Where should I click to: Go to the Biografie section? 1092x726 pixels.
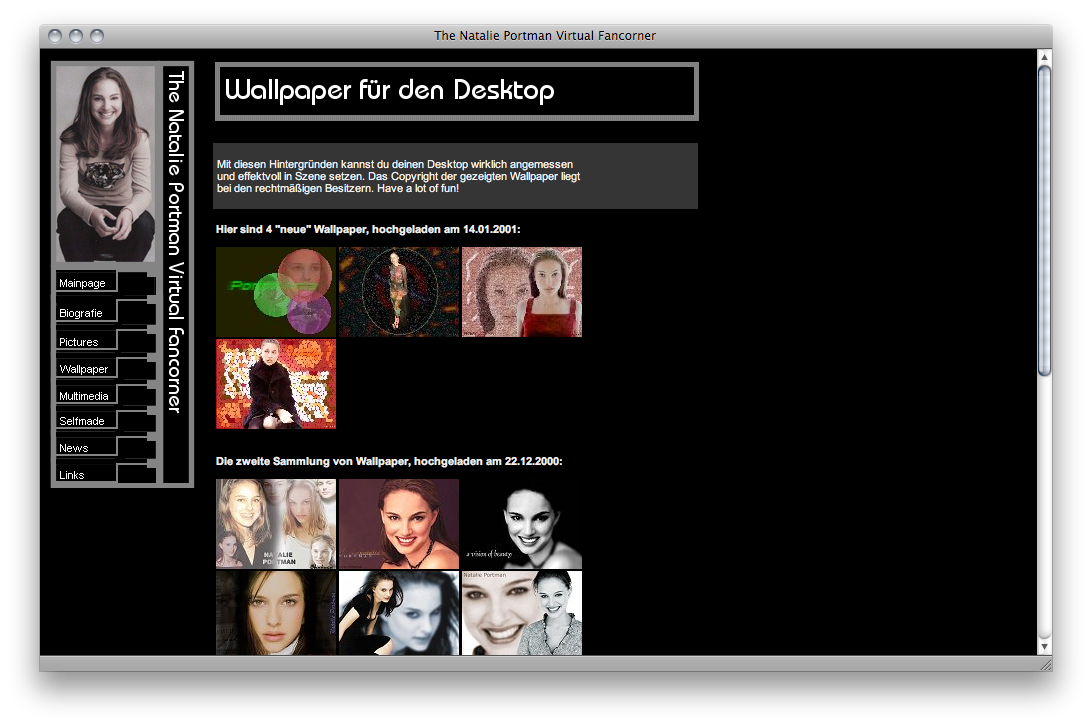[x=82, y=313]
